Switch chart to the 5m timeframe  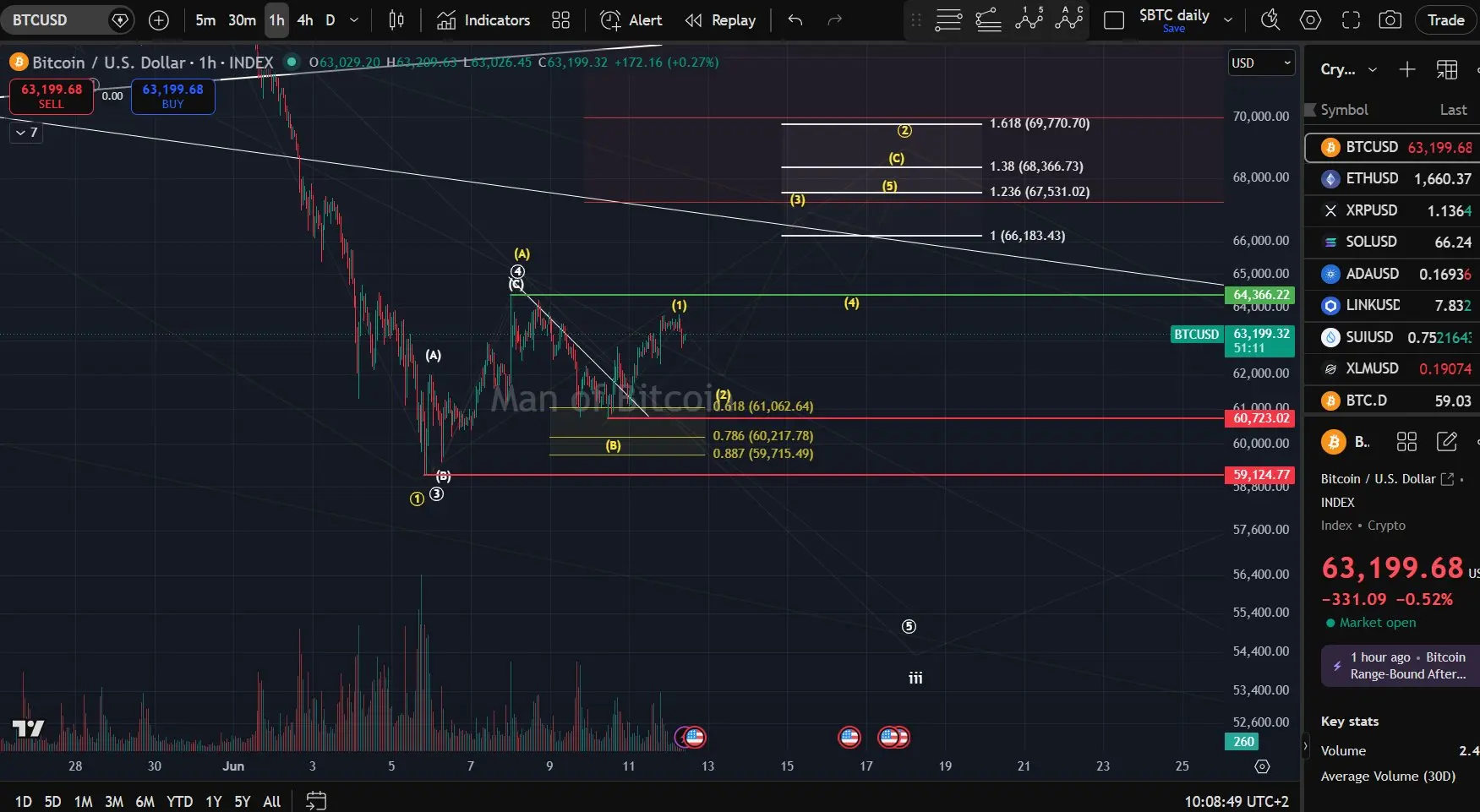click(x=205, y=20)
